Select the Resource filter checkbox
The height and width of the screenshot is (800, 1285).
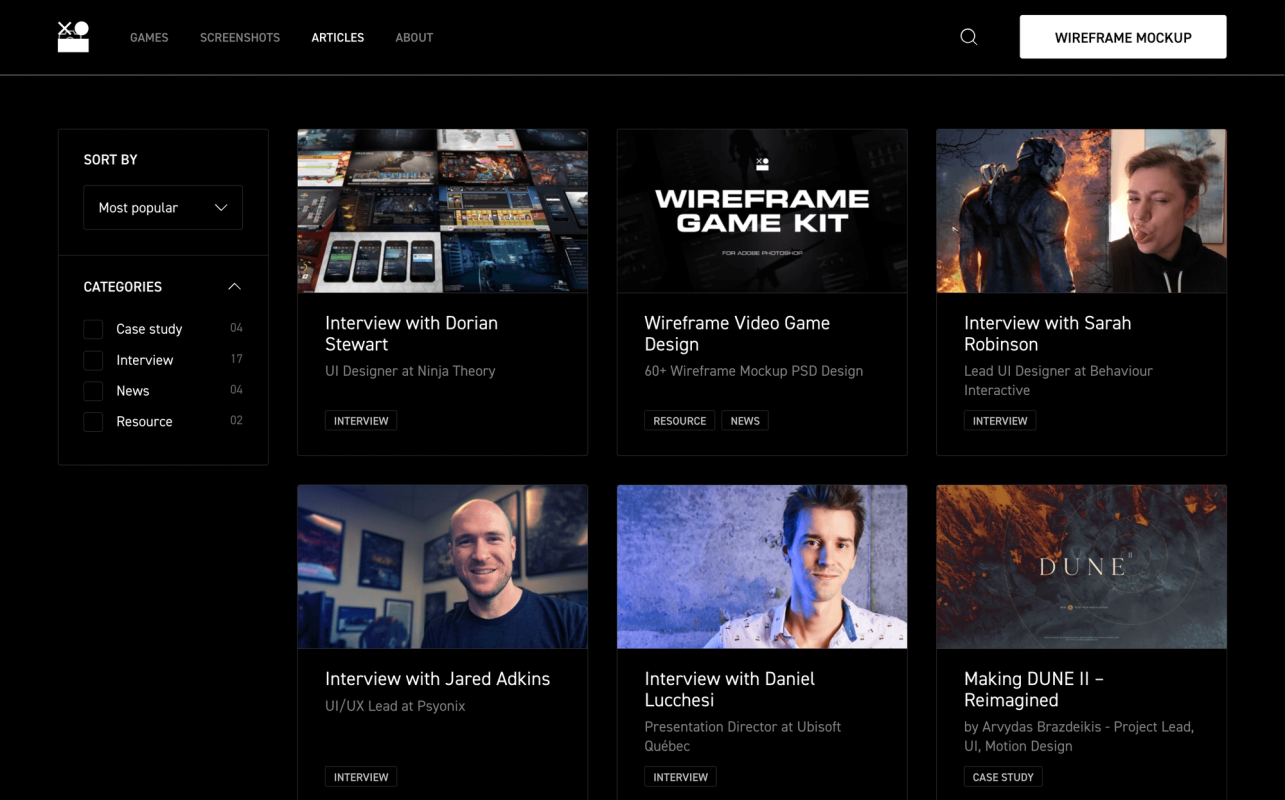pyautogui.click(x=93, y=422)
